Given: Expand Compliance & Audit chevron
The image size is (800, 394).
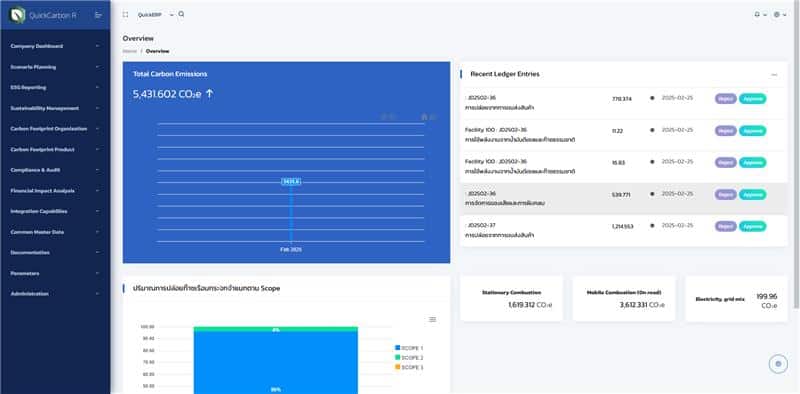Looking at the screenshot, I should tap(97, 170).
